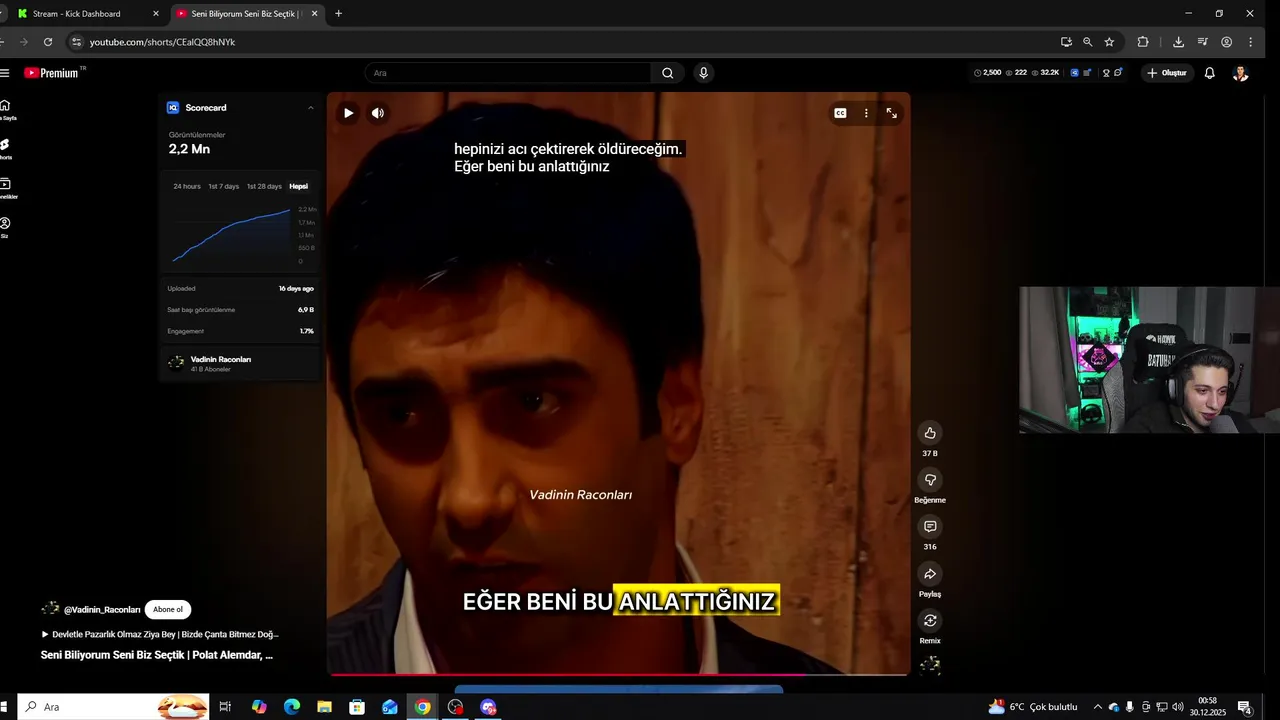Open the Chrome zoom magnifier icon
This screenshot has height=720, width=1280.
[x=1088, y=42]
